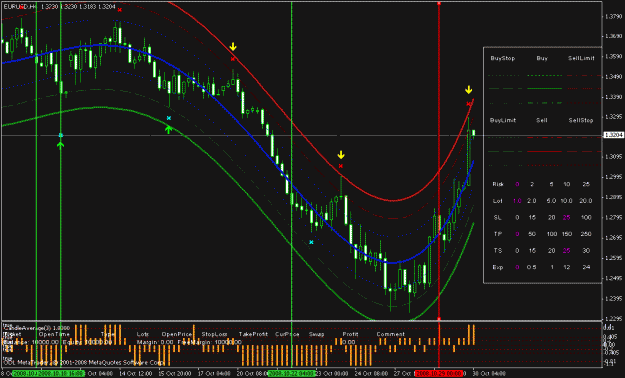Click the red x marker below the 20 Oct yellow arrow
Viewport: 625px width, 378px height.
(233, 59)
